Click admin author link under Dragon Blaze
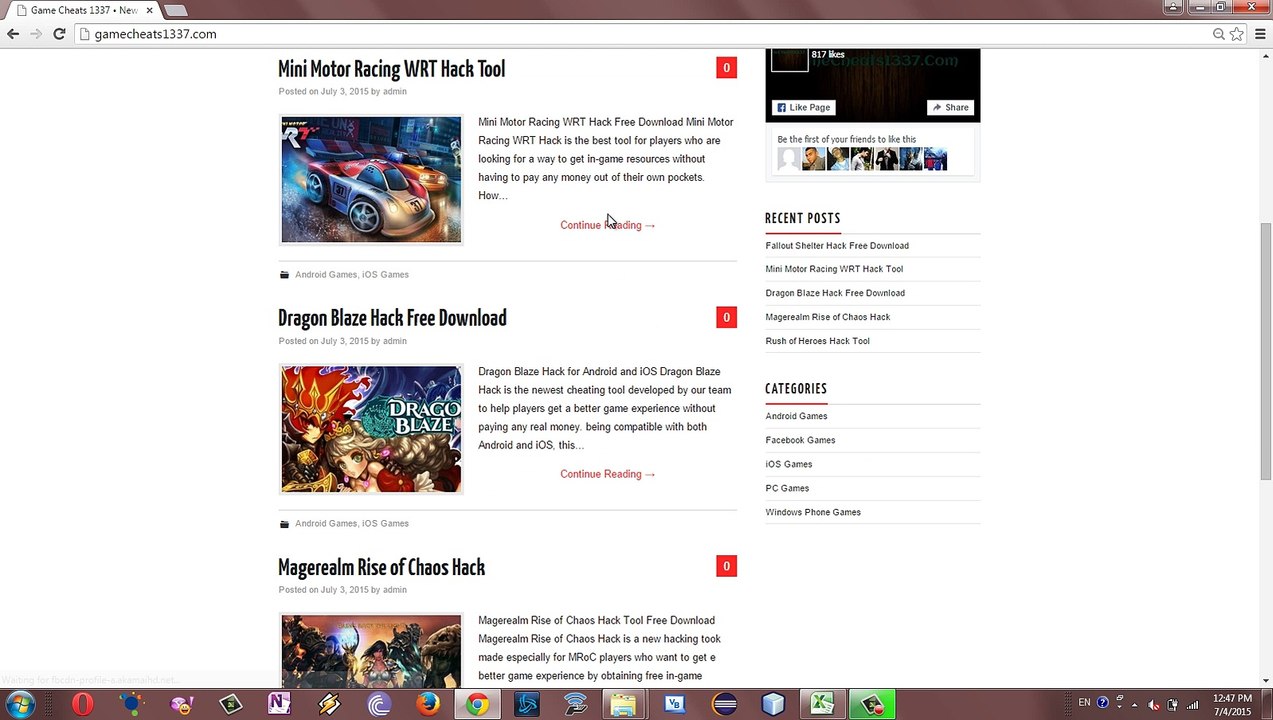Screen dimensions: 1273x720 click(x=394, y=341)
